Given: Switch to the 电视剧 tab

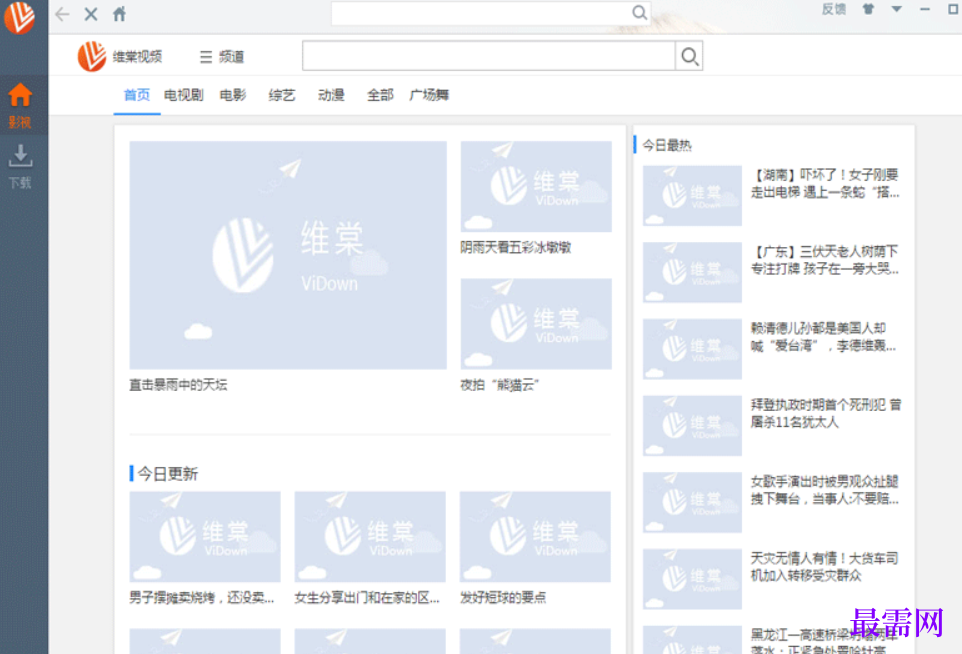Looking at the screenshot, I should (x=183, y=95).
